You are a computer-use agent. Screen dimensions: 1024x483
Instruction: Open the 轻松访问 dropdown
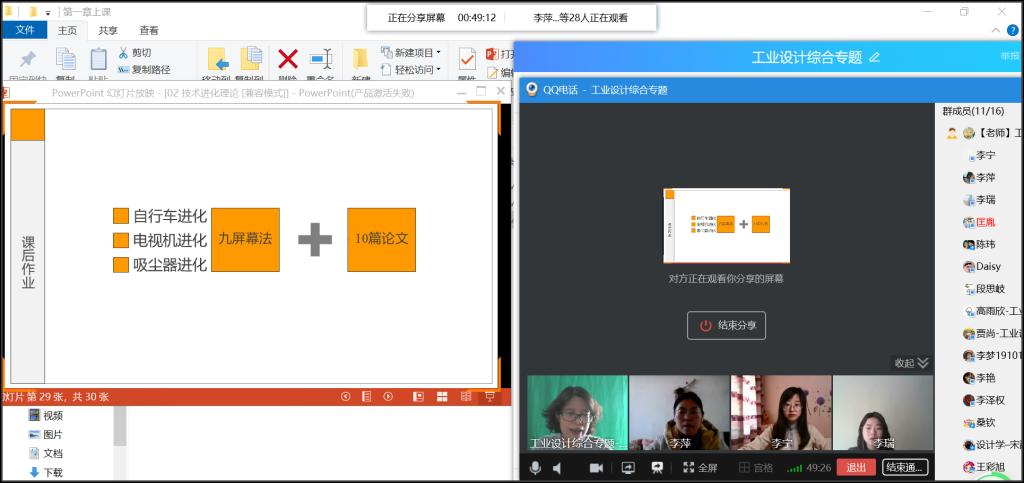(412, 70)
